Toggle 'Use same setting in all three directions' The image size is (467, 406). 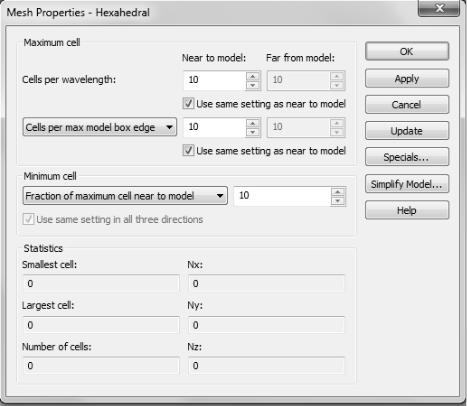pos(28,219)
